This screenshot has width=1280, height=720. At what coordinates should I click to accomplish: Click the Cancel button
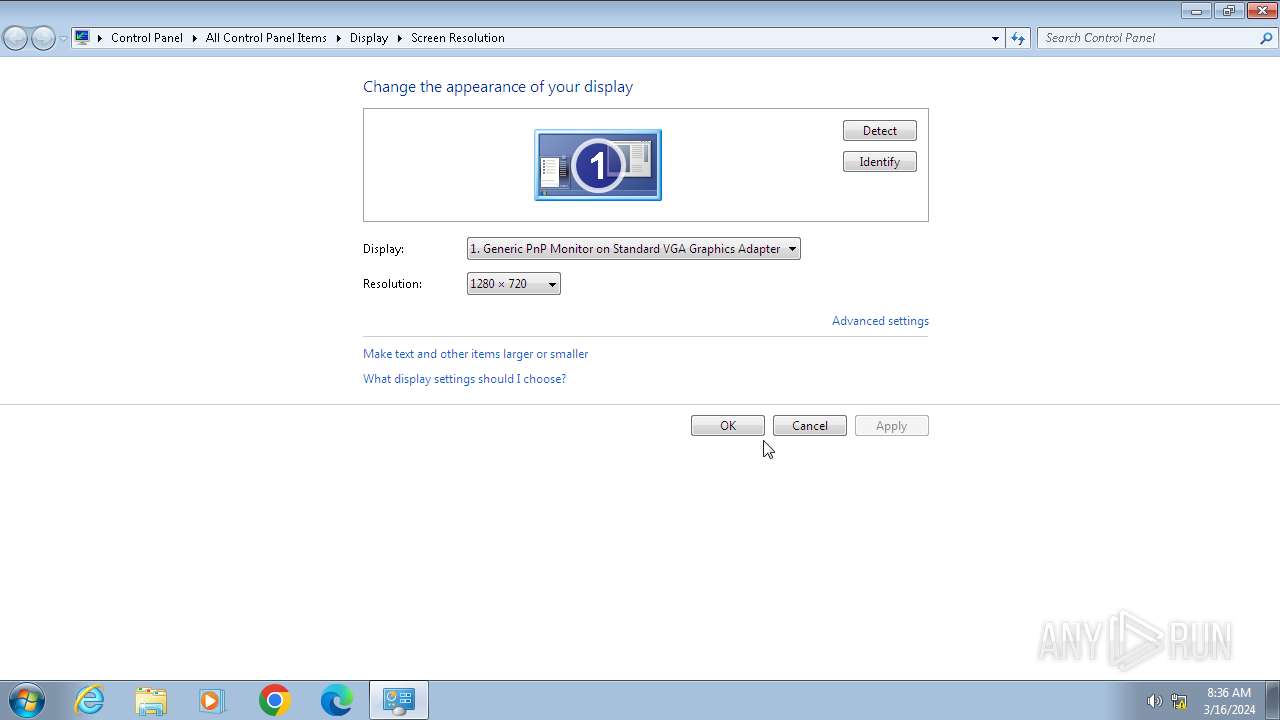[810, 426]
